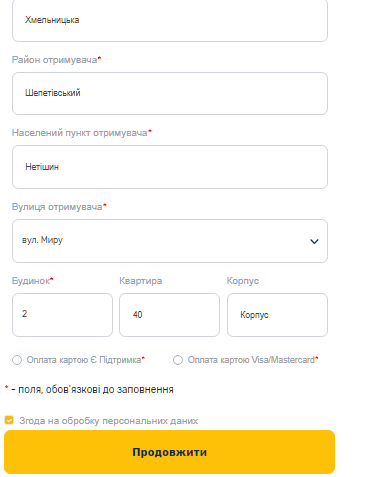Click the Продовжити button

coord(169,452)
